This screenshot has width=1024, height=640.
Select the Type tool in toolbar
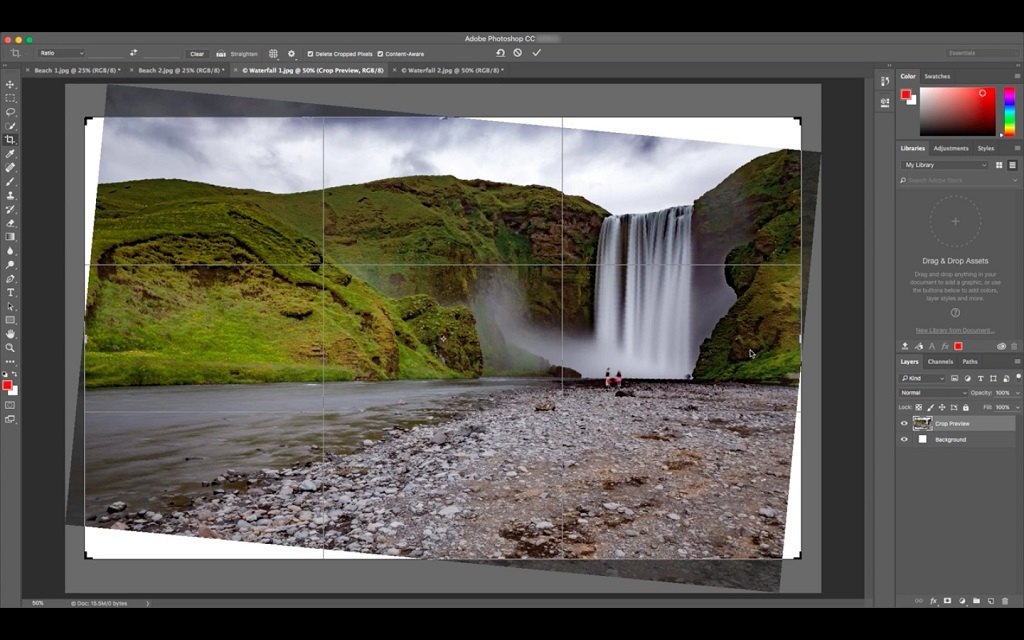tap(10, 292)
